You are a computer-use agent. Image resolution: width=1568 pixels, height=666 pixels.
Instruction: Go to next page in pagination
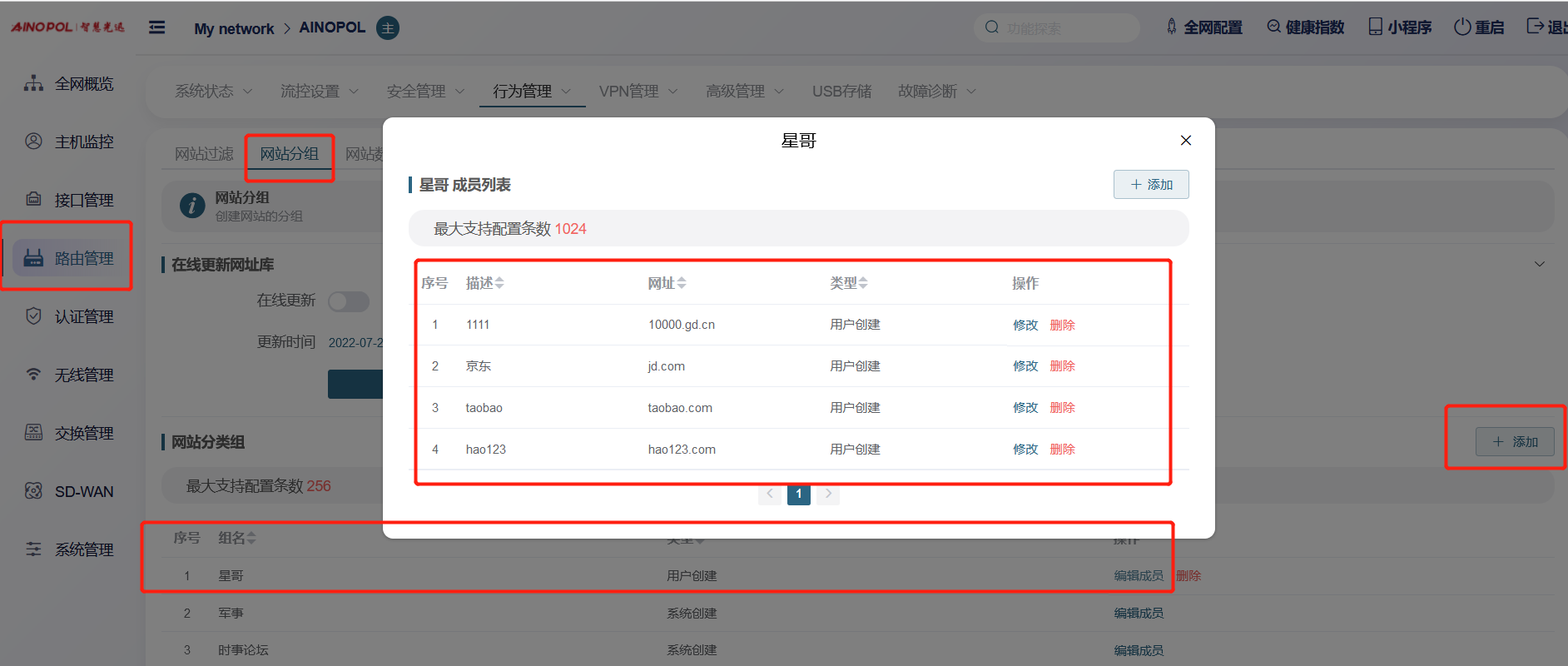tap(828, 494)
